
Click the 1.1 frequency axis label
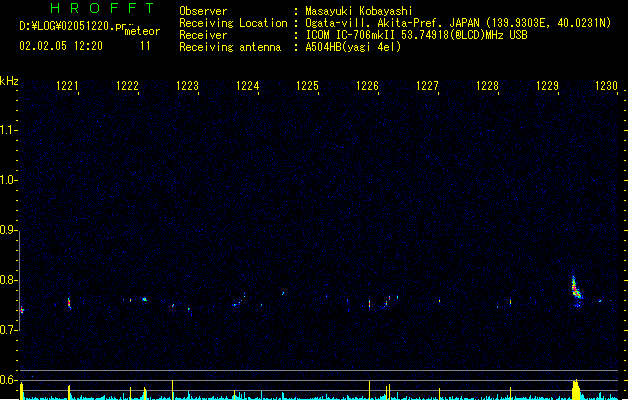[x=7, y=130]
